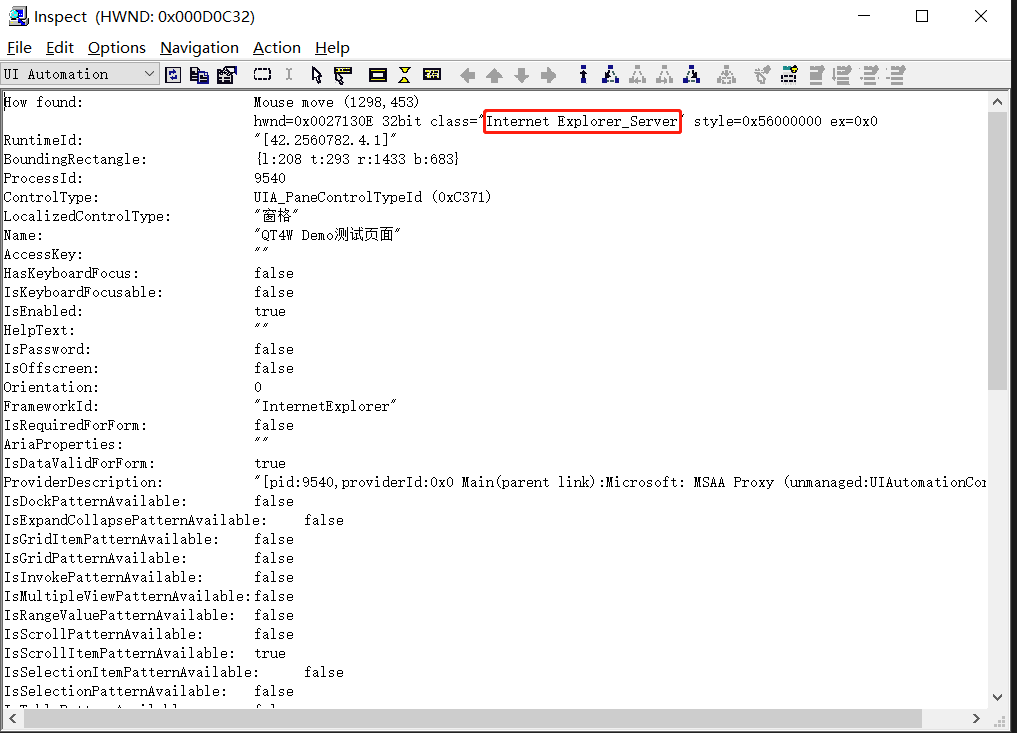Click the "AccessKey:" property label
Screen dimensions: 1017x733
click(43, 254)
